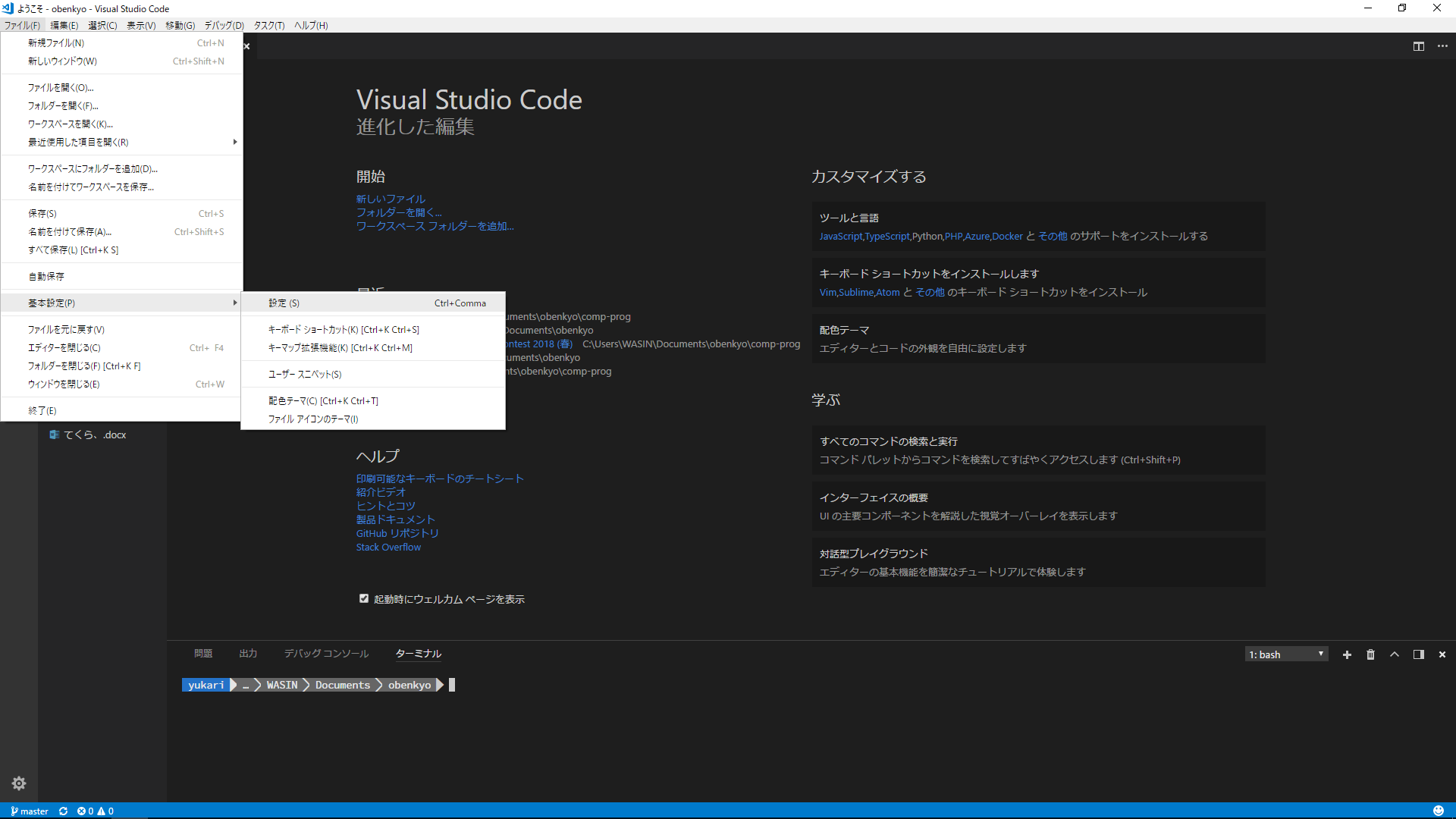Expand the 基本設定 submenu arrow

[234, 303]
